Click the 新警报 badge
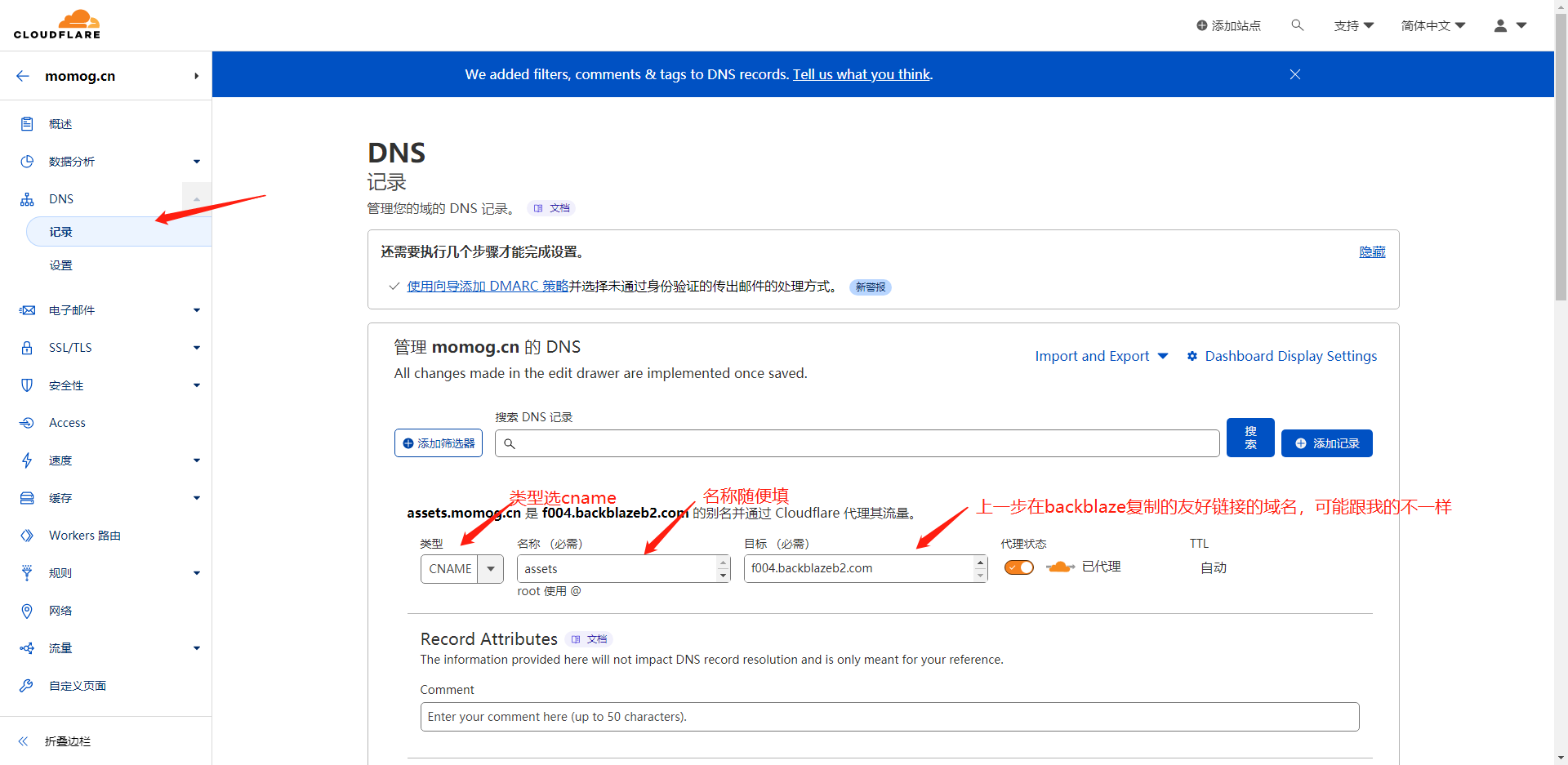 [x=871, y=287]
